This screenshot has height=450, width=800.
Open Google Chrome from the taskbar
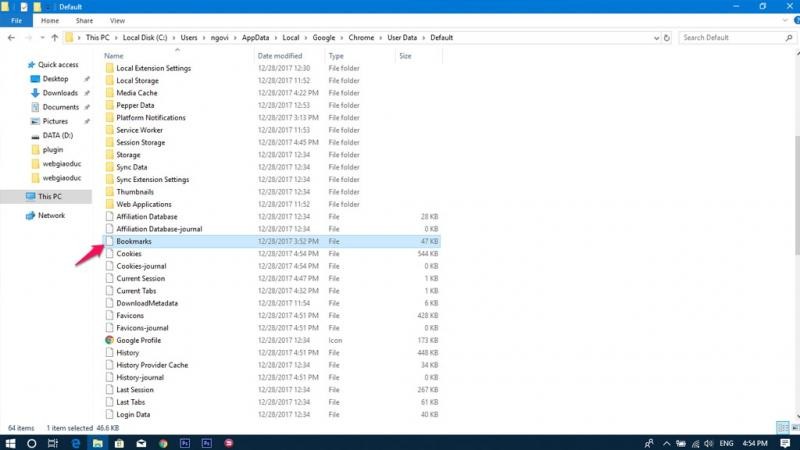pos(162,441)
